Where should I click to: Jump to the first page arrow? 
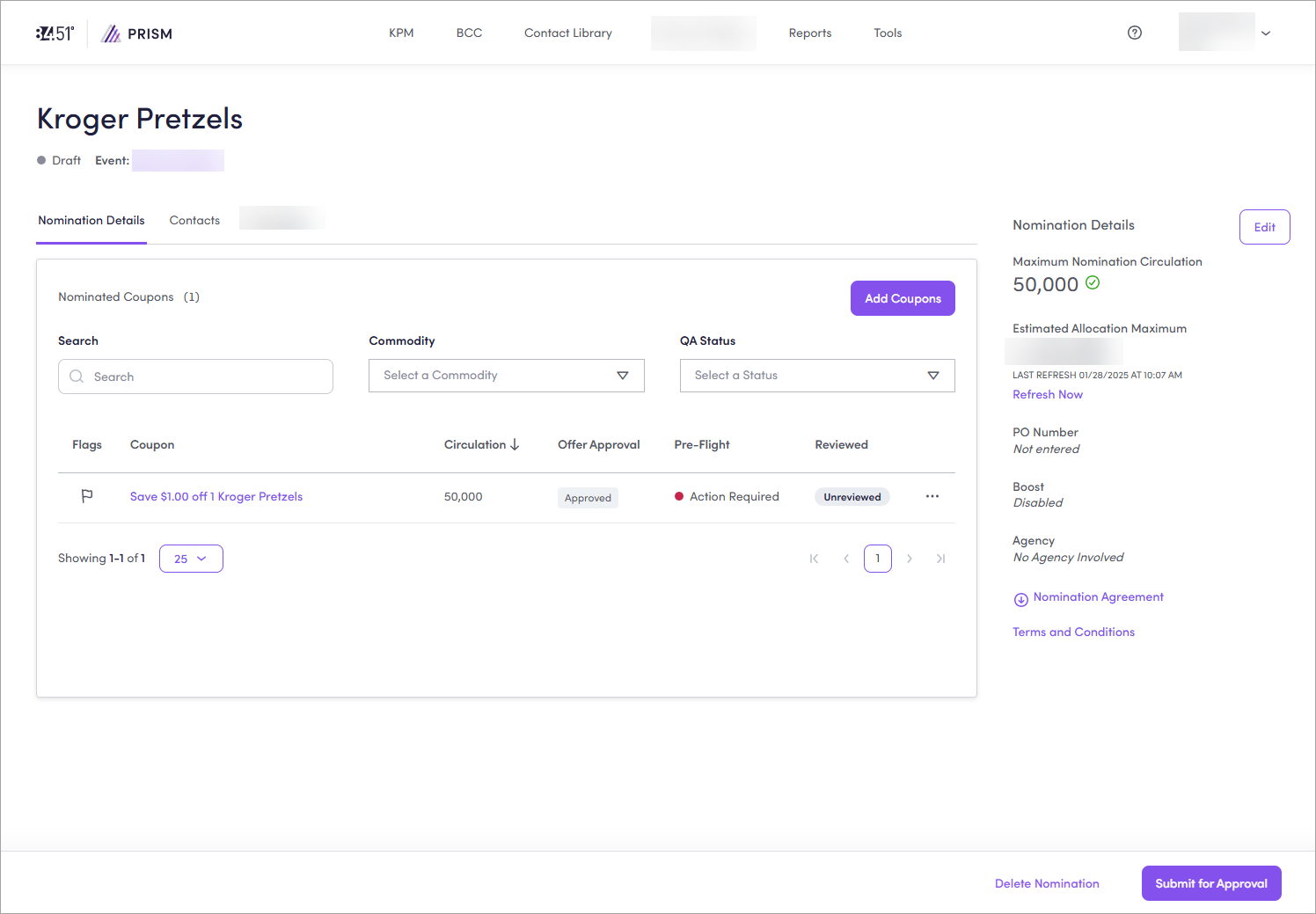814,559
